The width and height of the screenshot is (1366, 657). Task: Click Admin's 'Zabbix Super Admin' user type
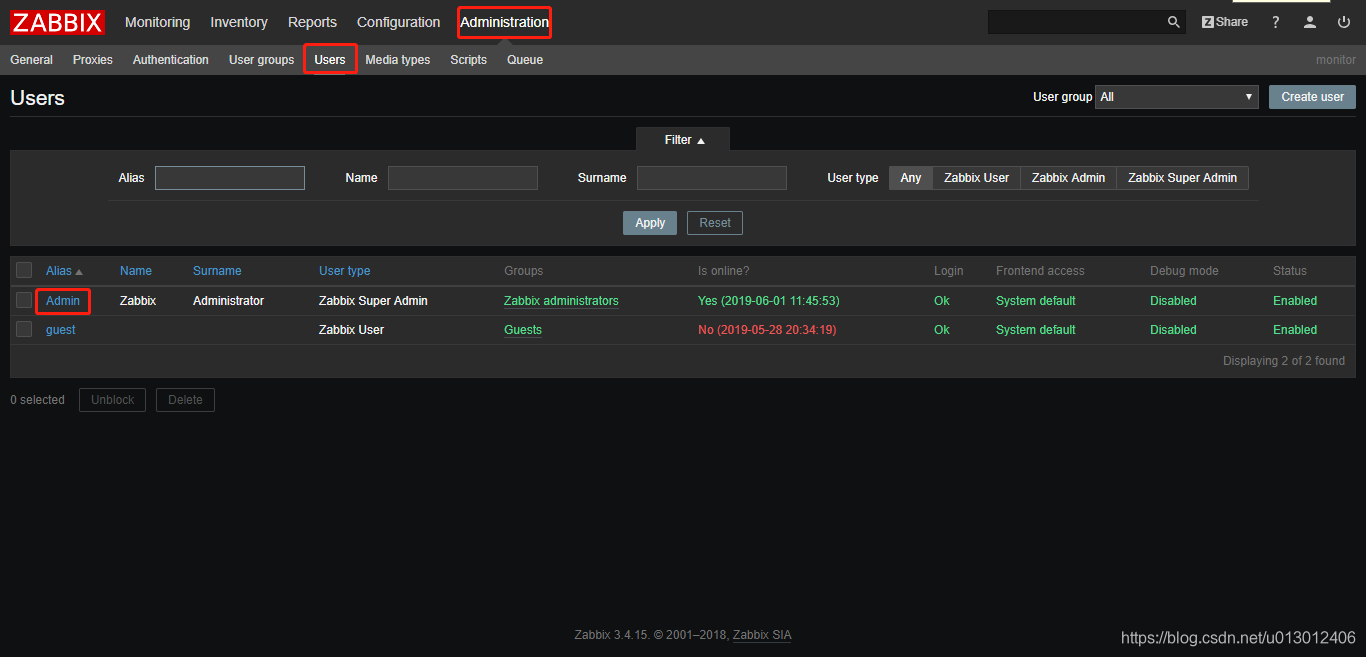pos(373,301)
